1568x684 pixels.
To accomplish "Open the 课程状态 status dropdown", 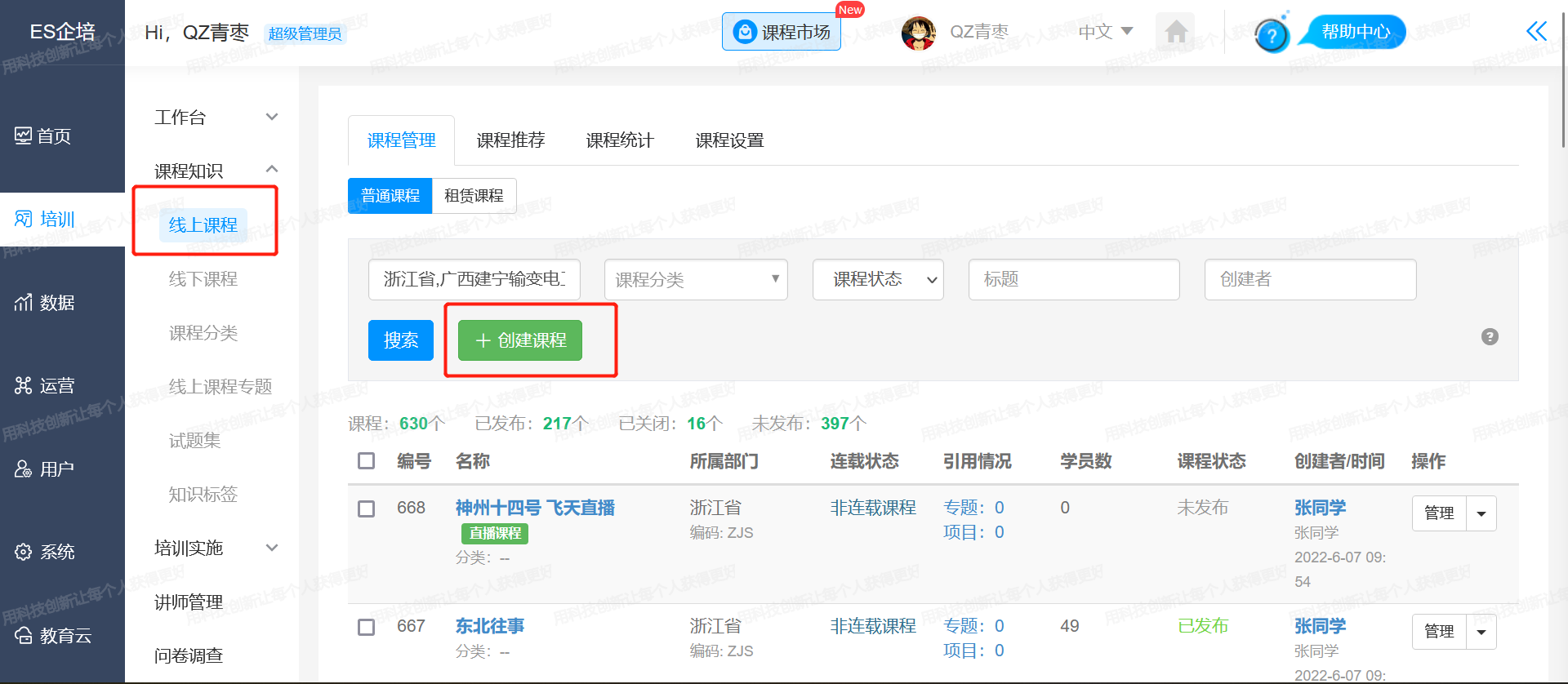I will pos(878,279).
